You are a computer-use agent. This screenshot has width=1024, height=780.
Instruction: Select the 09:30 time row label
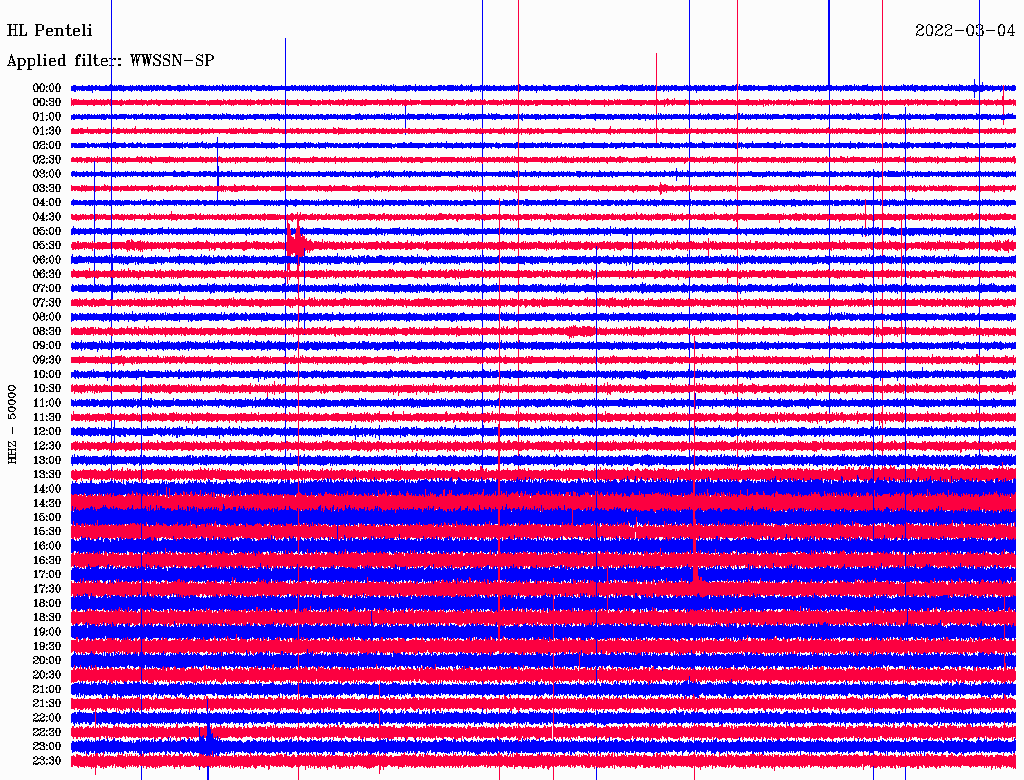coord(47,360)
